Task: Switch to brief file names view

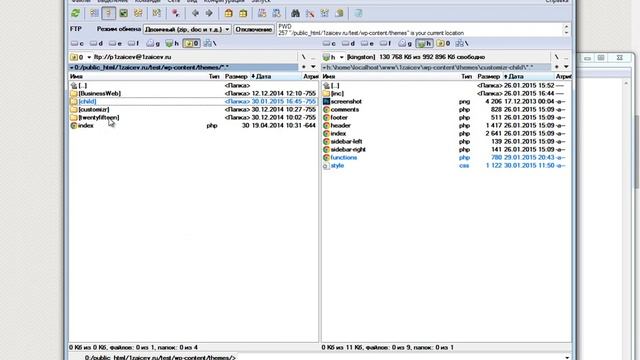Action: pos(94,13)
